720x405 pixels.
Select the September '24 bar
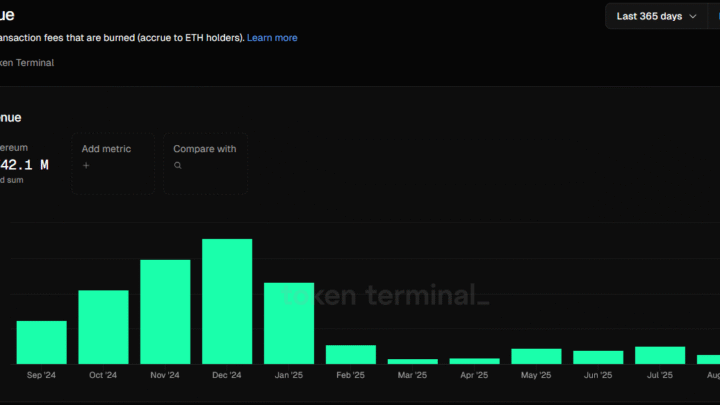pyautogui.click(x=42, y=342)
